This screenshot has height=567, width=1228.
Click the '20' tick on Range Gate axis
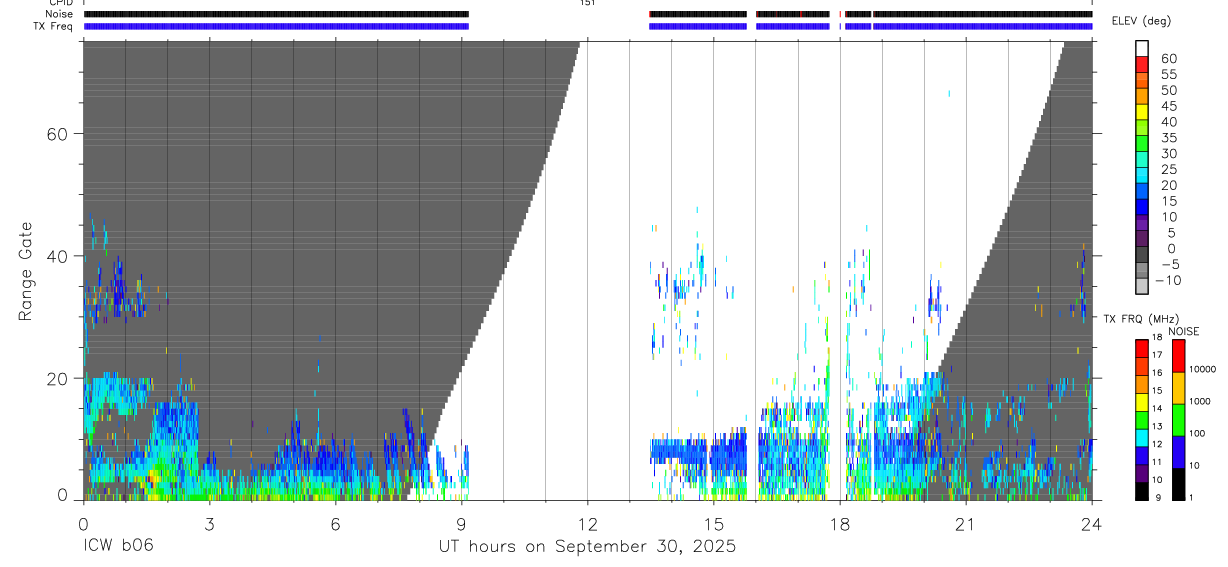tap(57, 378)
